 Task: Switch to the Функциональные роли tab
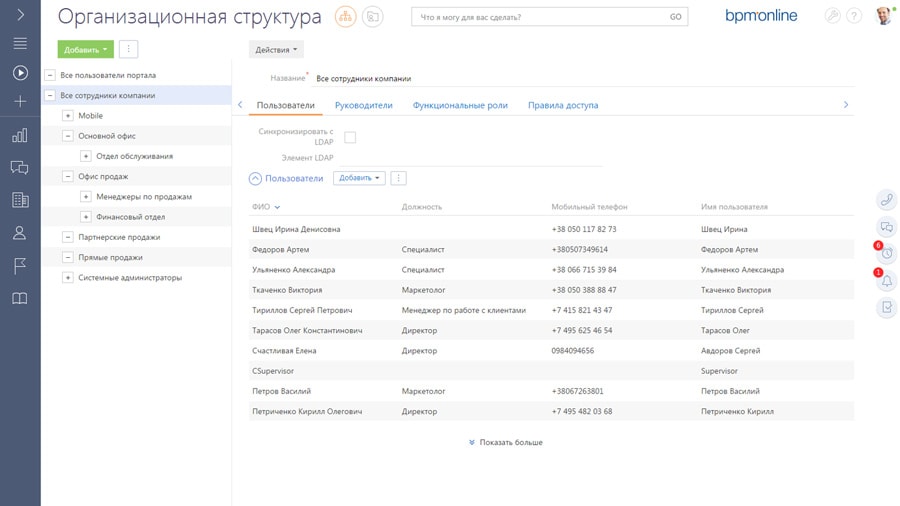460,105
